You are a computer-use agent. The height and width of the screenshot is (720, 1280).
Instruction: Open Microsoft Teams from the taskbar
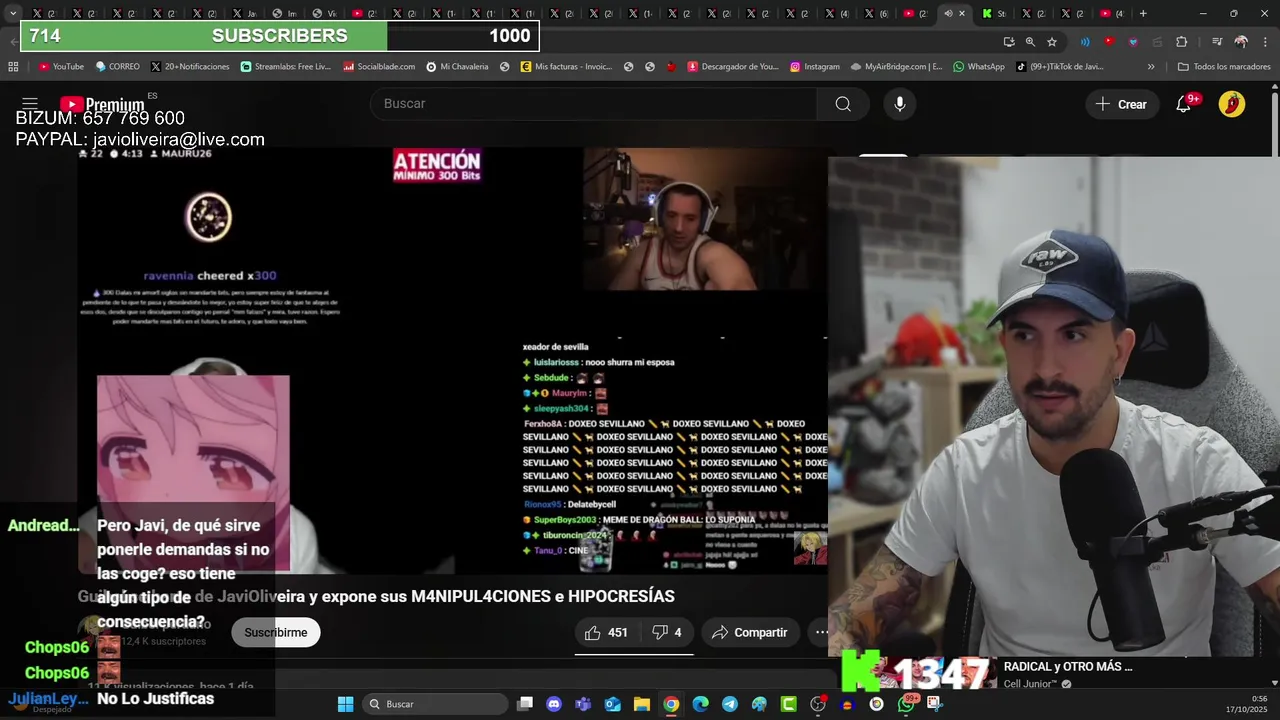pos(583,704)
